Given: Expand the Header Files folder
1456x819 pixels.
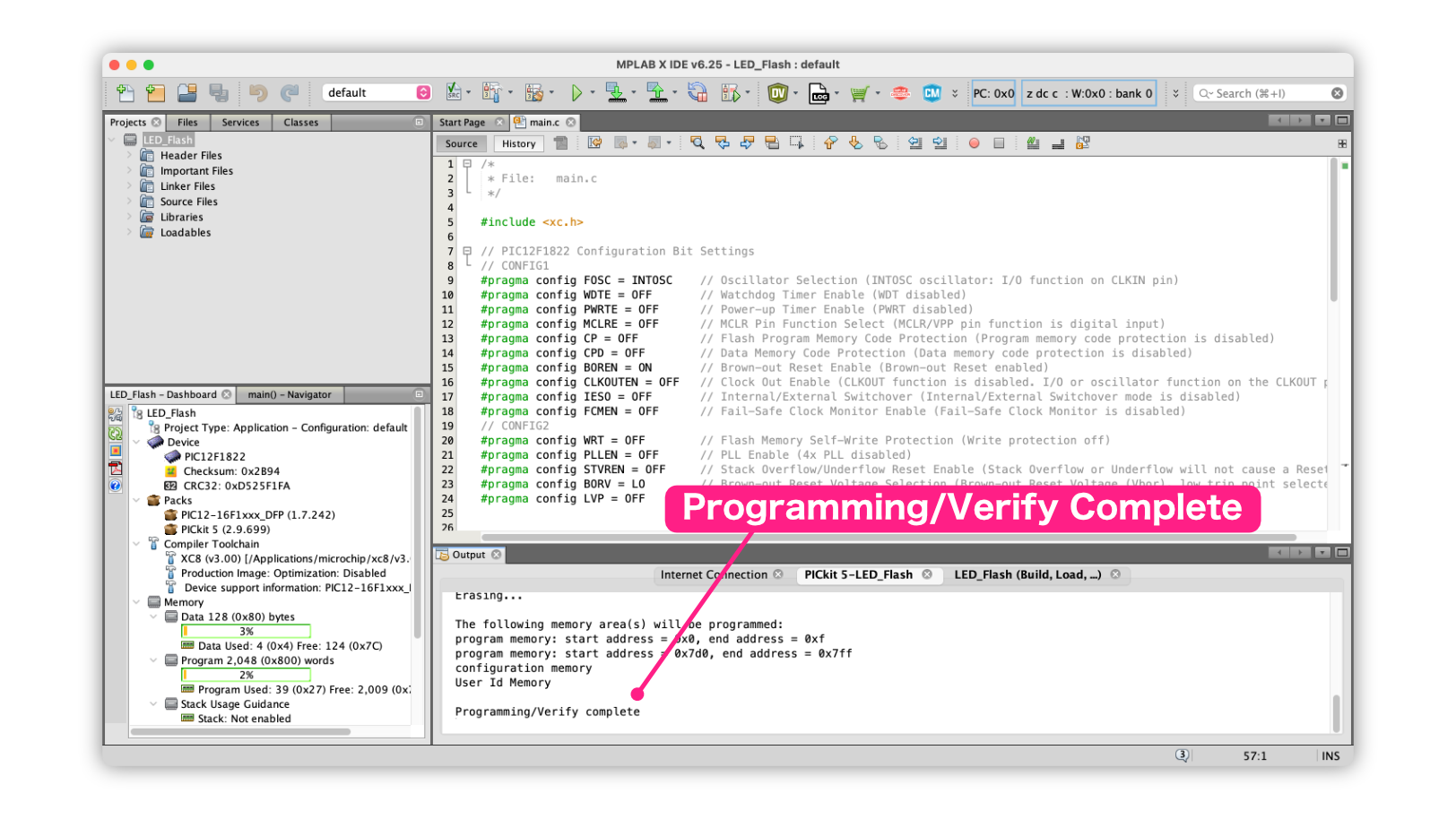Looking at the screenshot, I should pos(129,155).
